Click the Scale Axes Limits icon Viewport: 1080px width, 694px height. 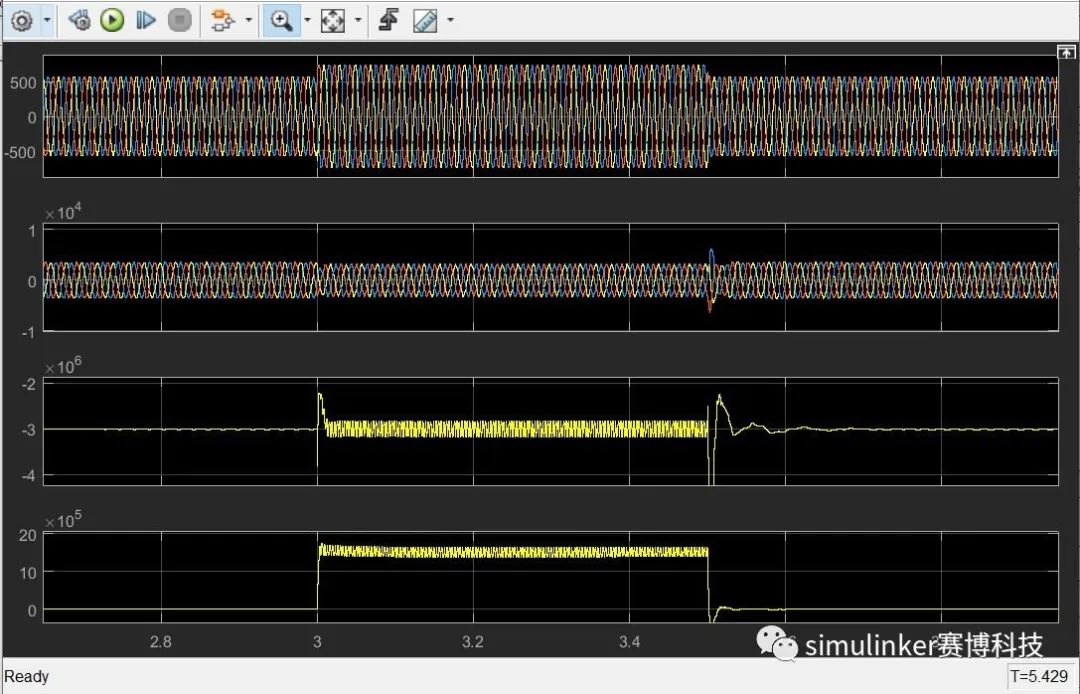(x=333, y=21)
